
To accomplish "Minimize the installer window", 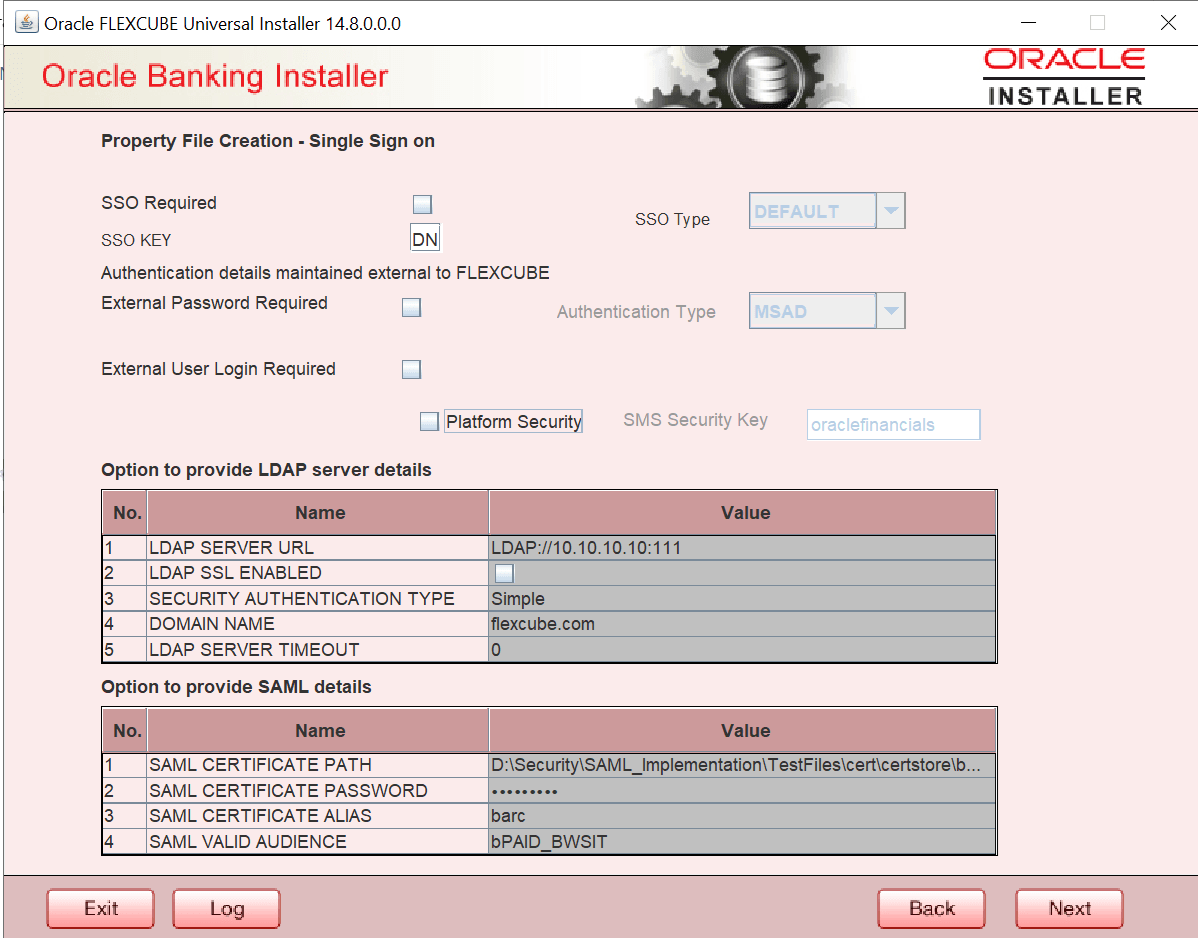I will [1028, 22].
